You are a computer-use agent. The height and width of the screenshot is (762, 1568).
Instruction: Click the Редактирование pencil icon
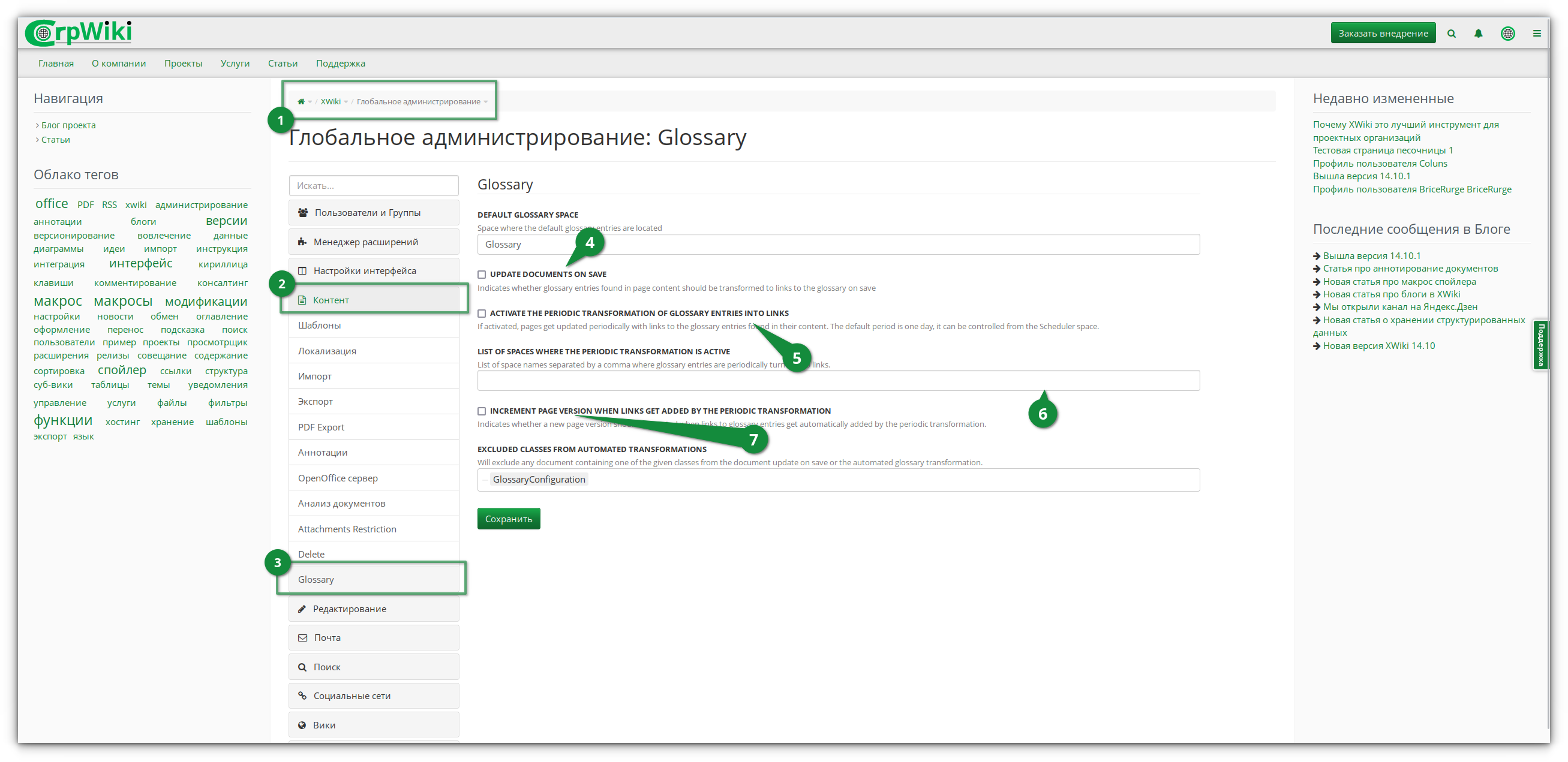[x=302, y=609]
